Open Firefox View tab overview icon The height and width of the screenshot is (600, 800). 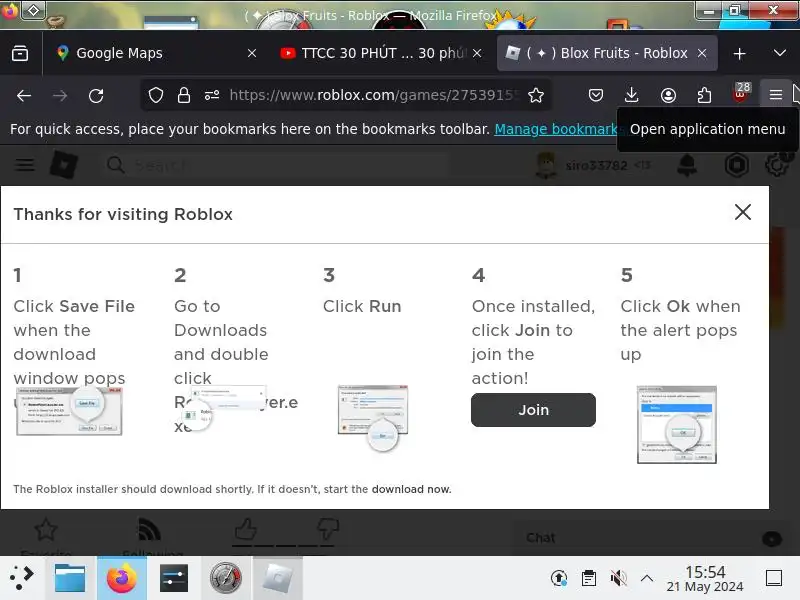[x=20, y=53]
